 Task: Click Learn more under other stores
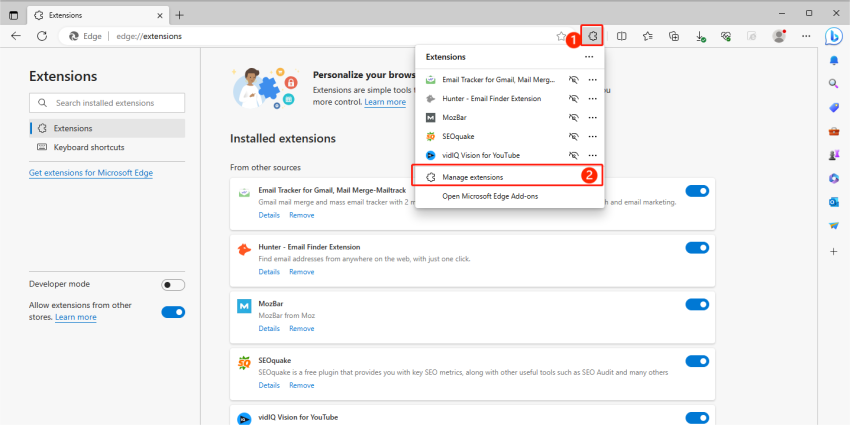click(x=75, y=317)
